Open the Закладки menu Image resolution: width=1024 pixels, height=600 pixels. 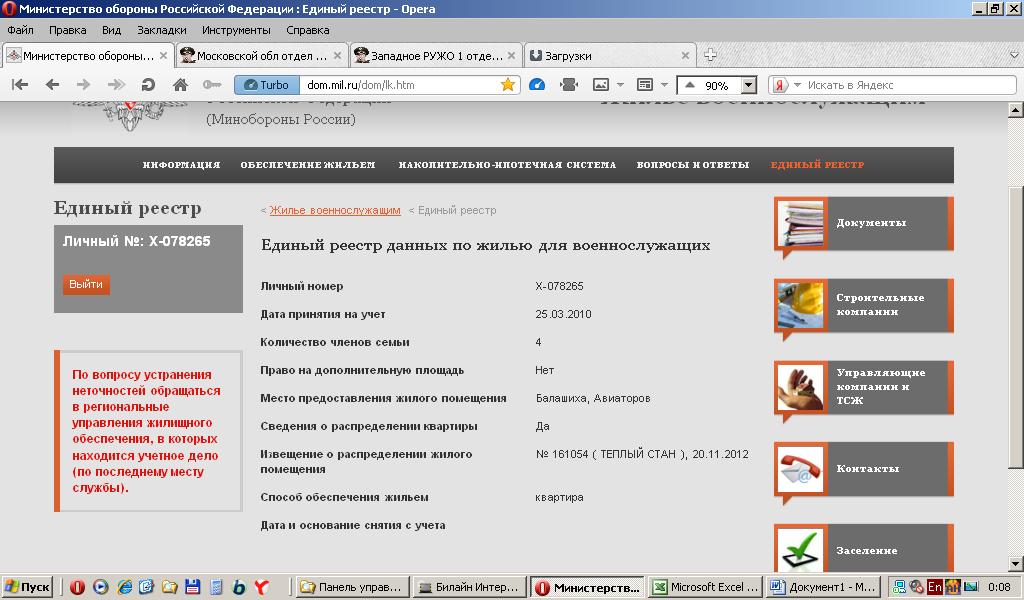pyautogui.click(x=160, y=30)
